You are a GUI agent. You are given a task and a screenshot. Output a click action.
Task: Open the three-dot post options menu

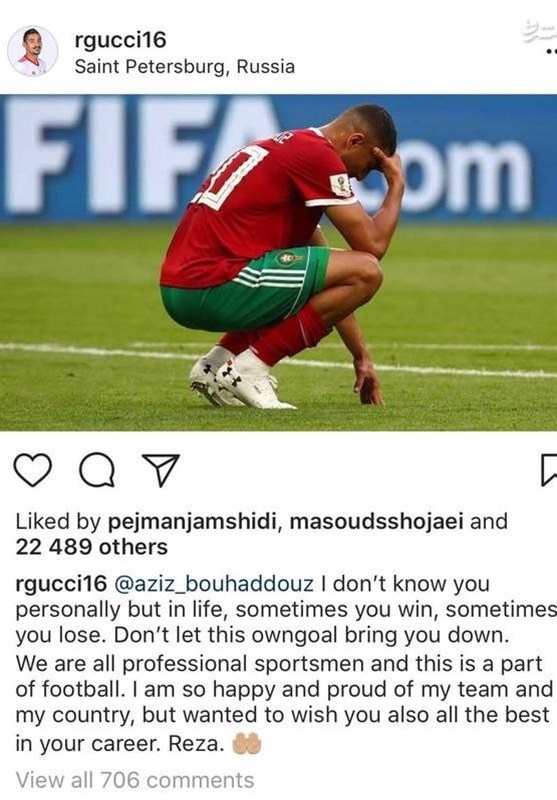551,52
